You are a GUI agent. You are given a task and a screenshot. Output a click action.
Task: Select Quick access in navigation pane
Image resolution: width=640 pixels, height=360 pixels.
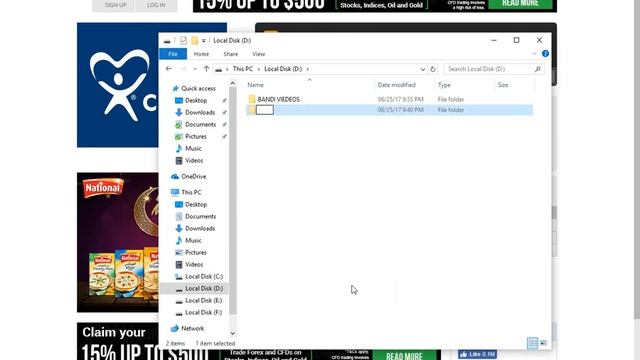point(198,88)
